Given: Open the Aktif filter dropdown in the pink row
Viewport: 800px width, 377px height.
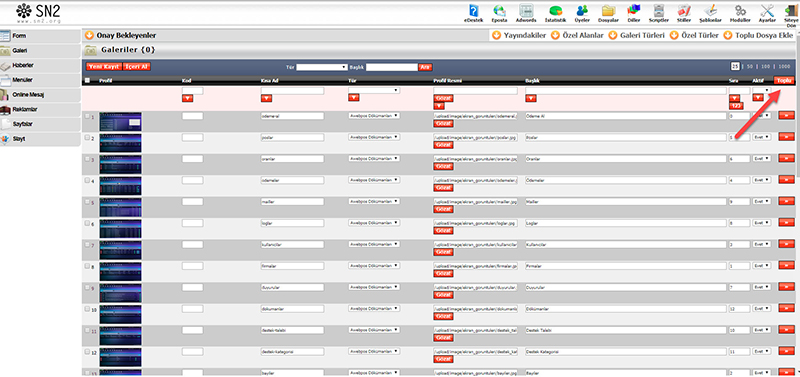Looking at the screenshot, I should tap(762, 90).
